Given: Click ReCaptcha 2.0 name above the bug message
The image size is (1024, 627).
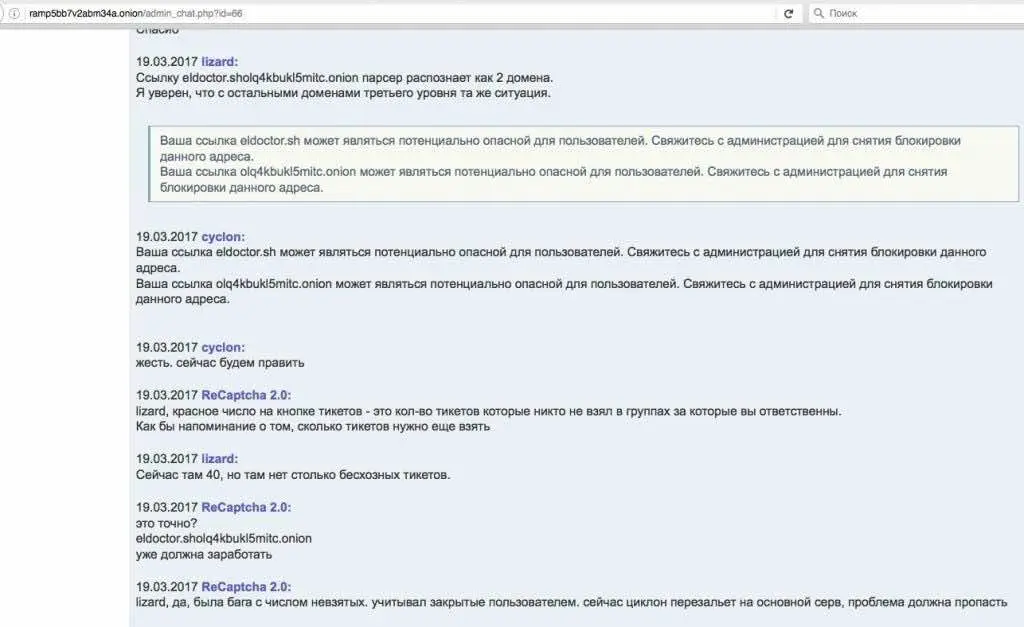Looking at the screenshot, I should (x=246, y=586).
